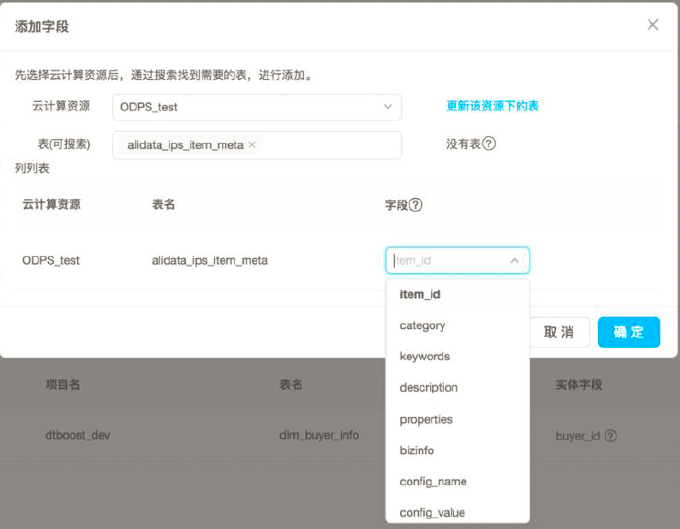Collapse the item_id field dropdown arrow
The height and width of the screenshot is (529, 680).
click(x=514, y=261)
